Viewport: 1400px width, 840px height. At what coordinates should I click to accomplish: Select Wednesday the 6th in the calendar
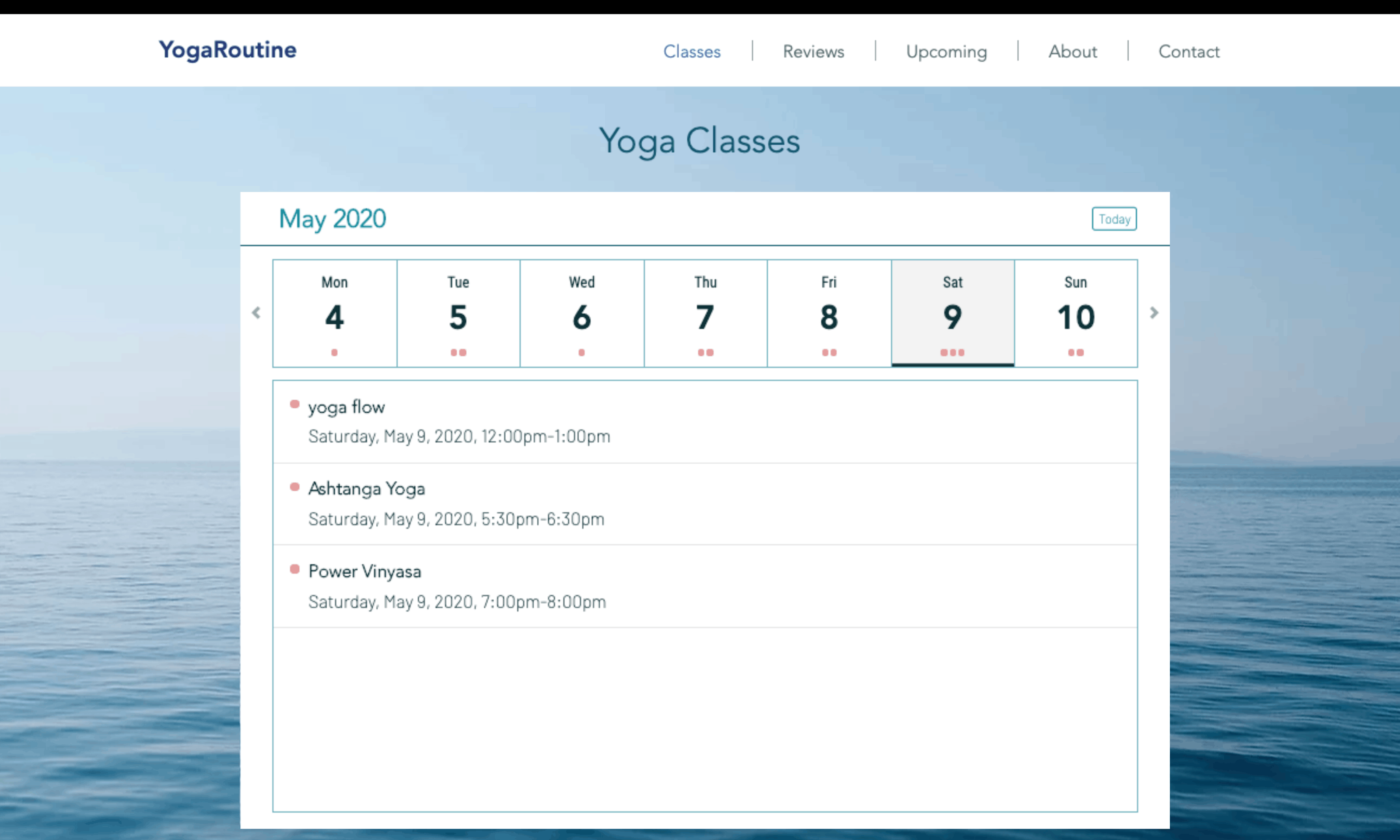point(581,313)
